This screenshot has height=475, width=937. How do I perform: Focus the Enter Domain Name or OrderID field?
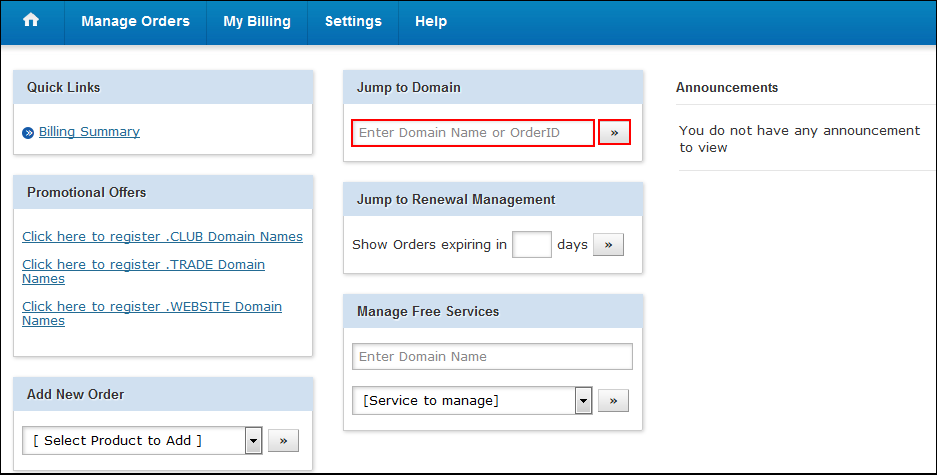point(473,133)
